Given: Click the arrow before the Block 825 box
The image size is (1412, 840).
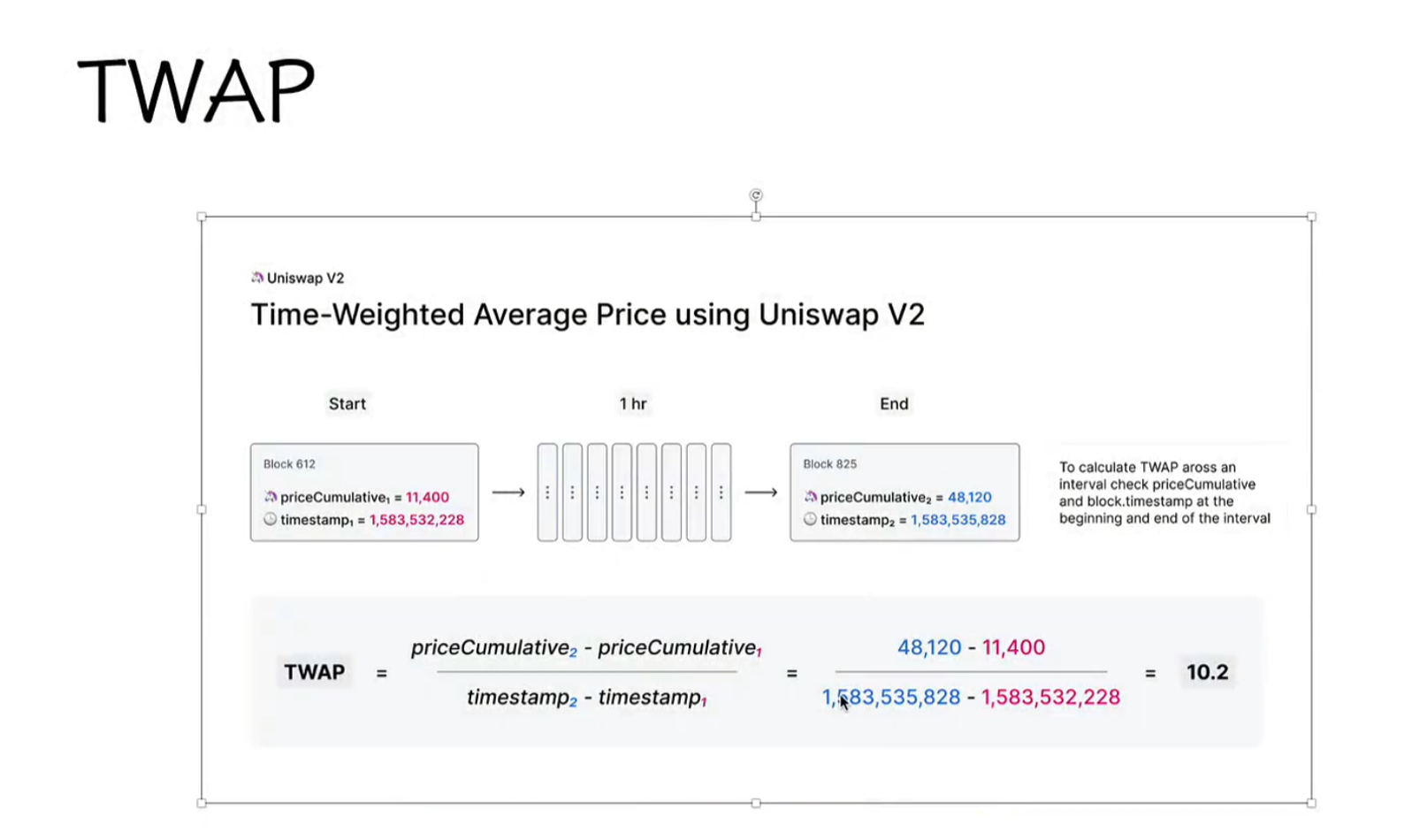Looking at the screenshot, I should [760, 493].
